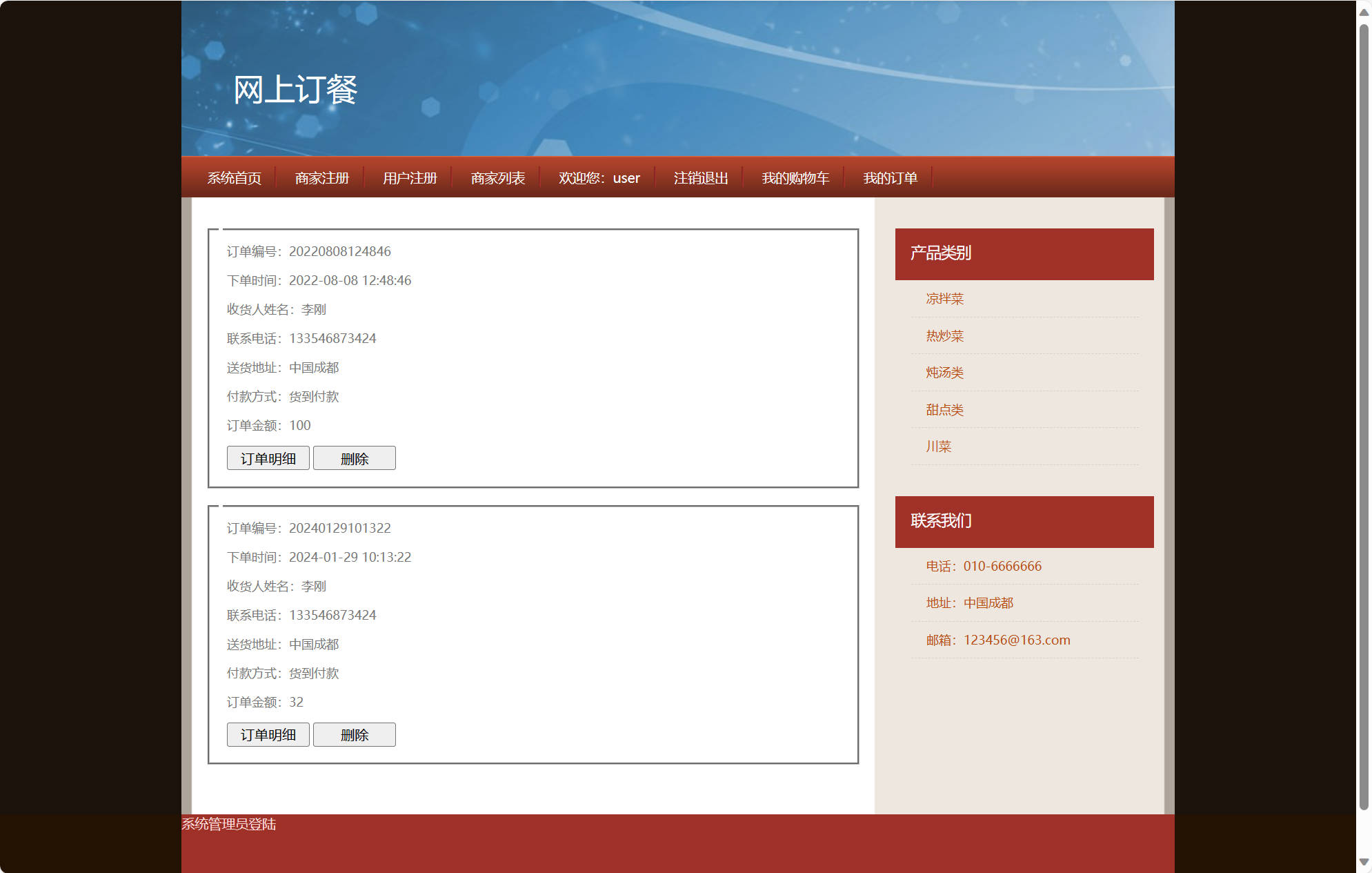The image size is (1372, 873).
Task: View 订单明细 for order 20220808124846
Action: pos(268,458)
